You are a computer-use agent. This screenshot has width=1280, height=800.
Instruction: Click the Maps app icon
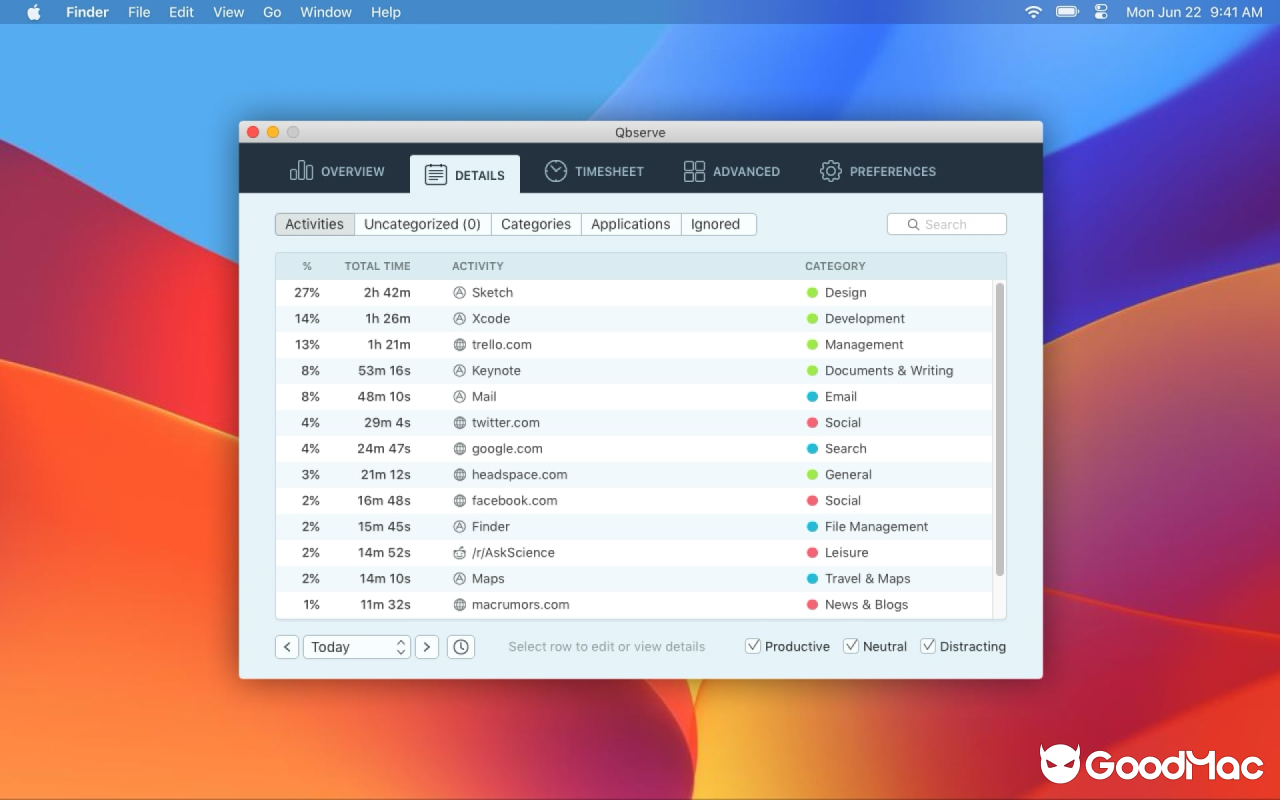tap(460, 579)
